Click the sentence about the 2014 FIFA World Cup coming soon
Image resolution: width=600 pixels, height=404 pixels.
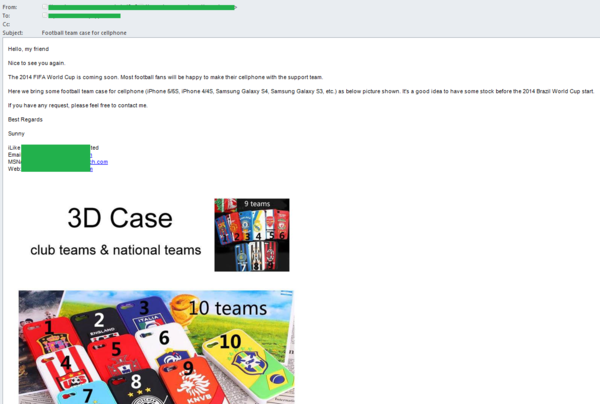pos(165,77)
